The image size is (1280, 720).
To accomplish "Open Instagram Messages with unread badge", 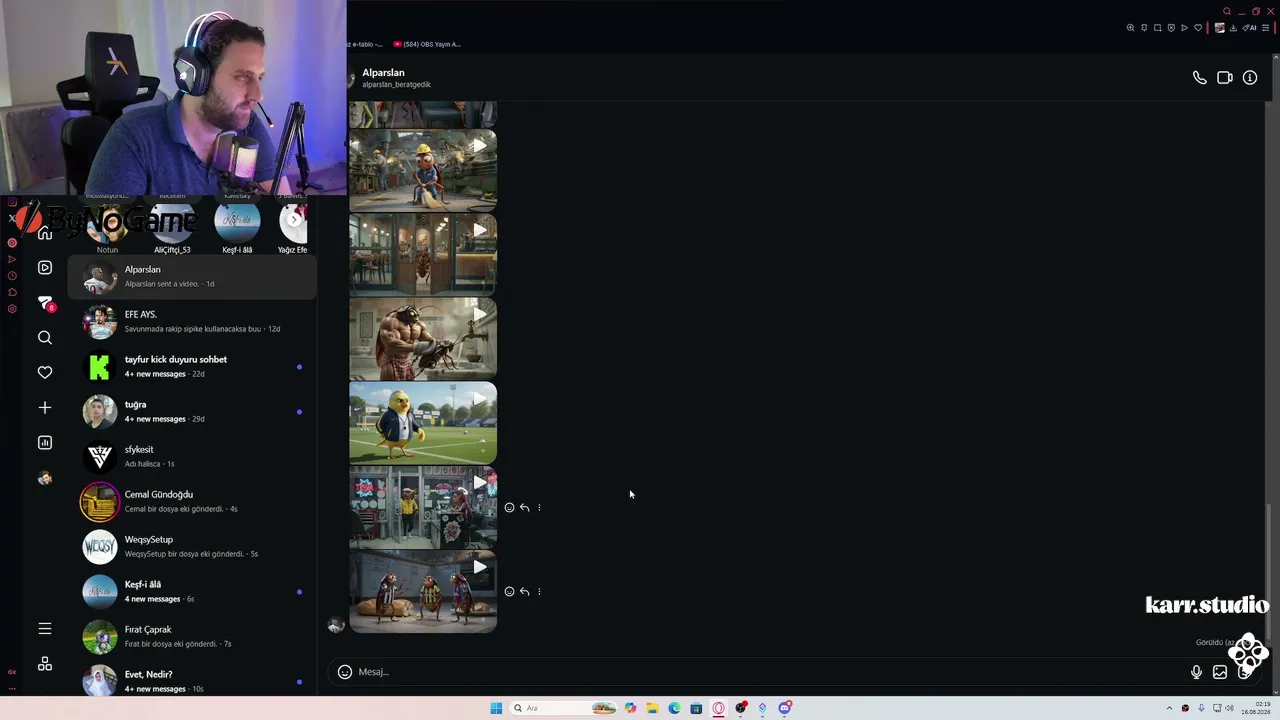I will tap(45, 303).
